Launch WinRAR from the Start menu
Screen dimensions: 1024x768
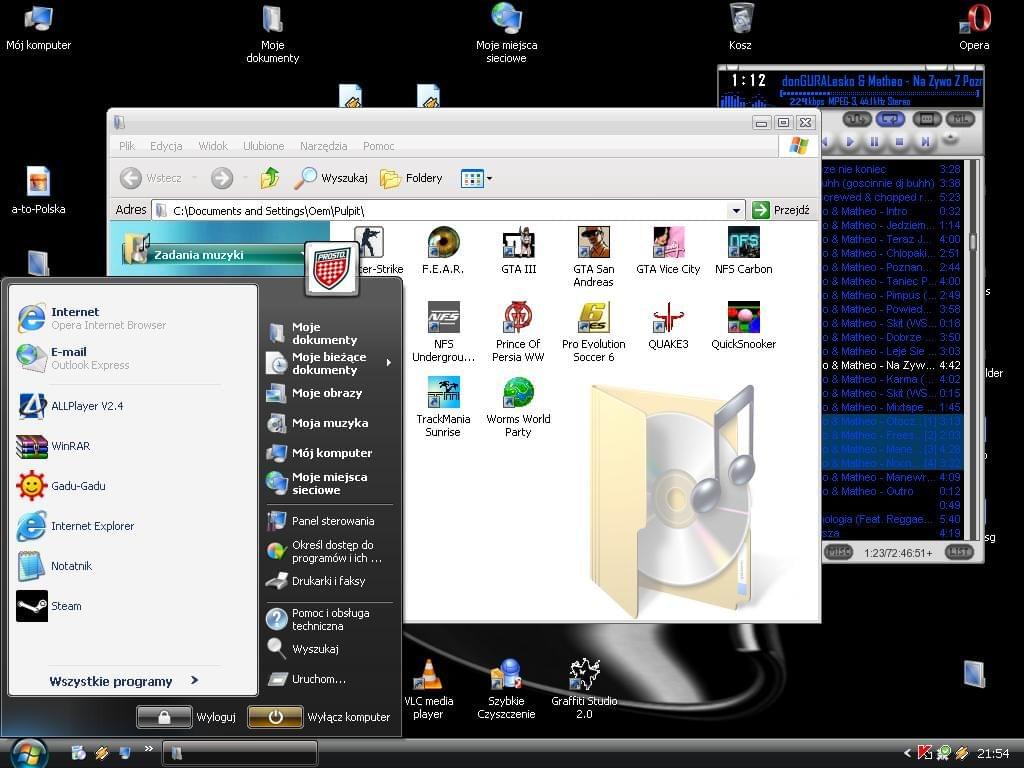pyautogui.click(x=54, y=446)
